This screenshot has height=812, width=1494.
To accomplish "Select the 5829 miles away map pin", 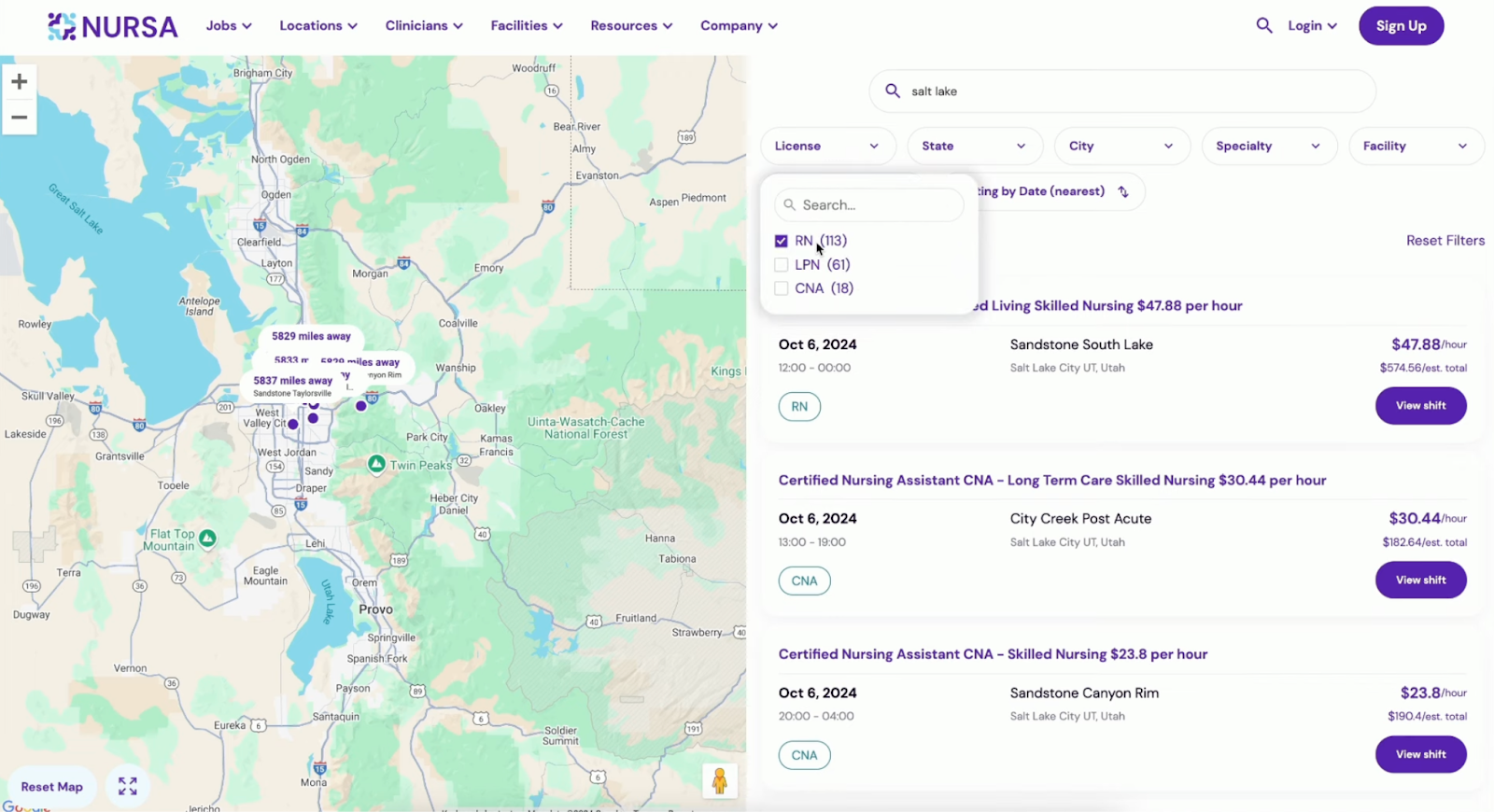I will [x=311, y=336].
